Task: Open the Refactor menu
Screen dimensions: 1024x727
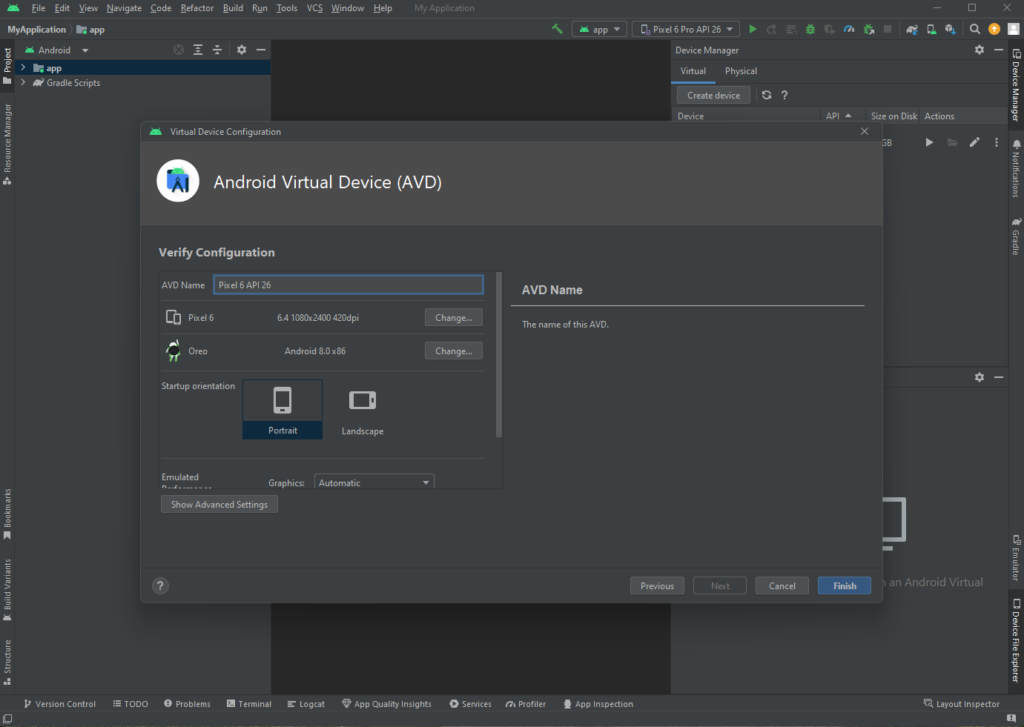Action: 197,8
